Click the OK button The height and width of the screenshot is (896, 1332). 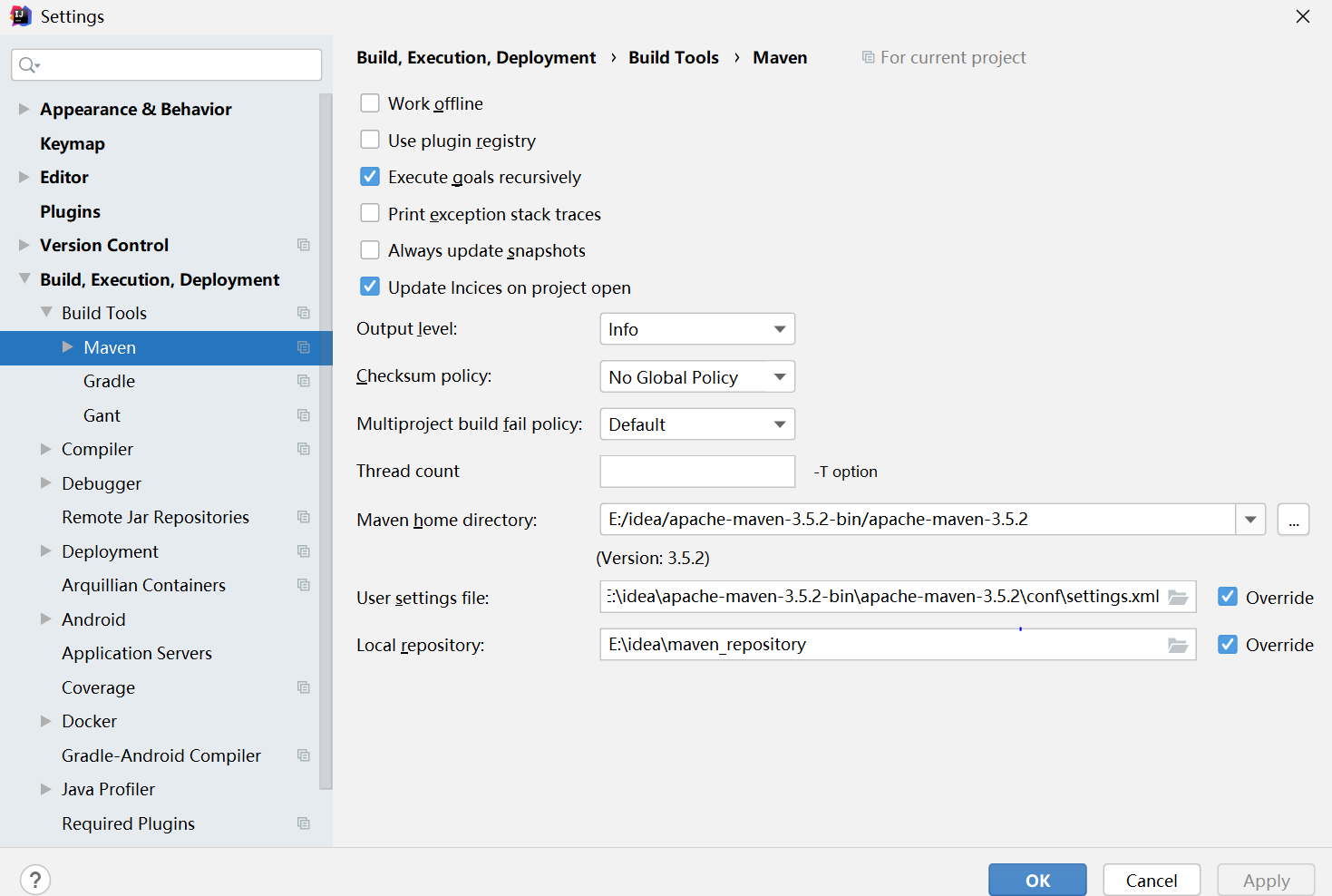click(x=1037, y=880)
